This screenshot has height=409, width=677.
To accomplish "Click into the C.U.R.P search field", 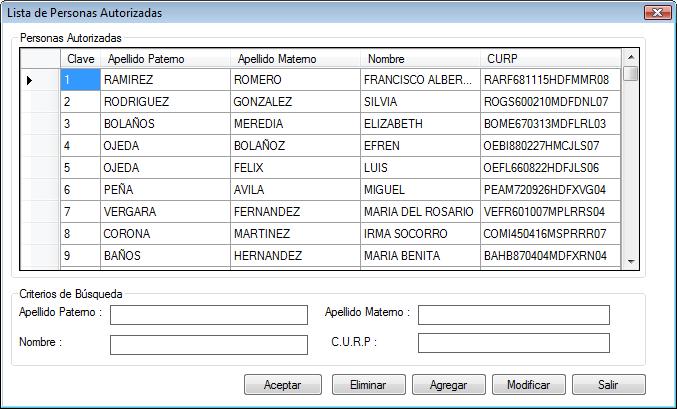I will (513, 344).
